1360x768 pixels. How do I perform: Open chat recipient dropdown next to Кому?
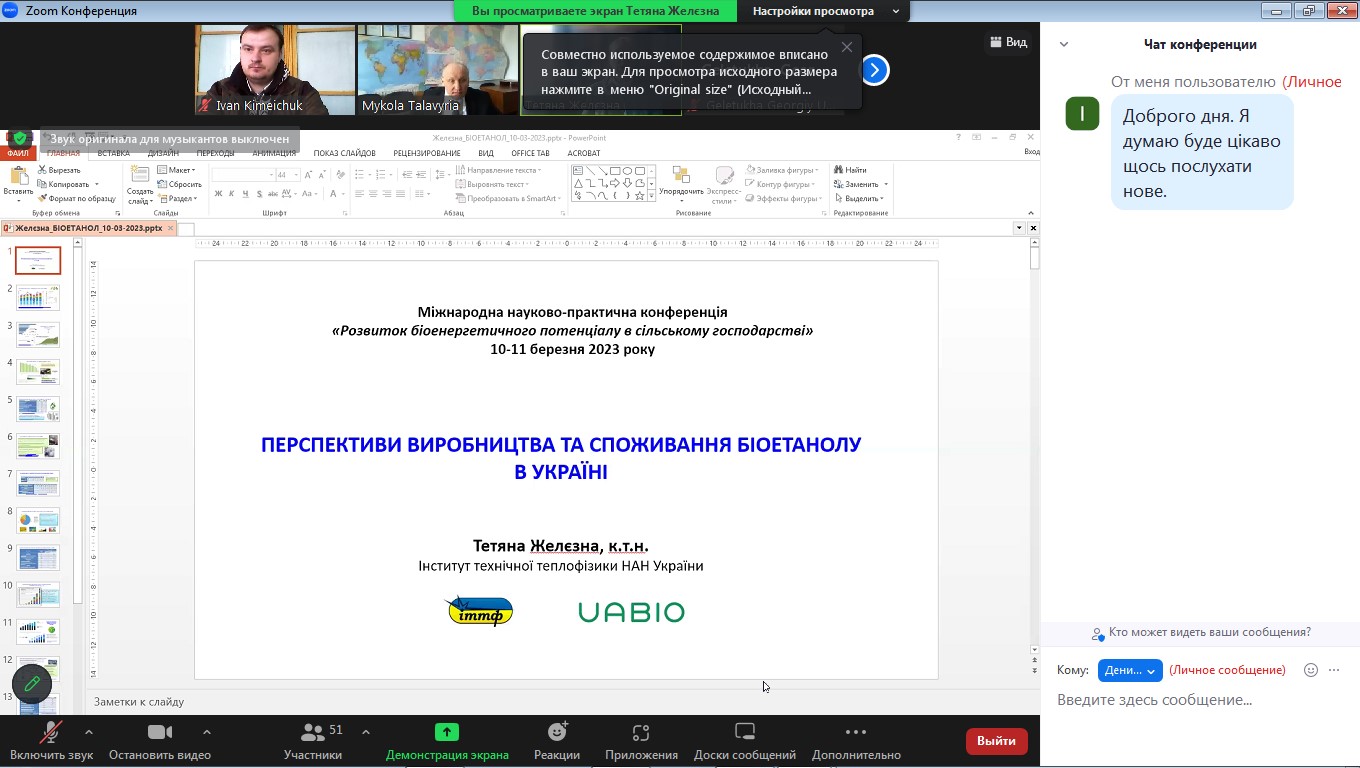pyautogui.click(x=1130, y=670)
